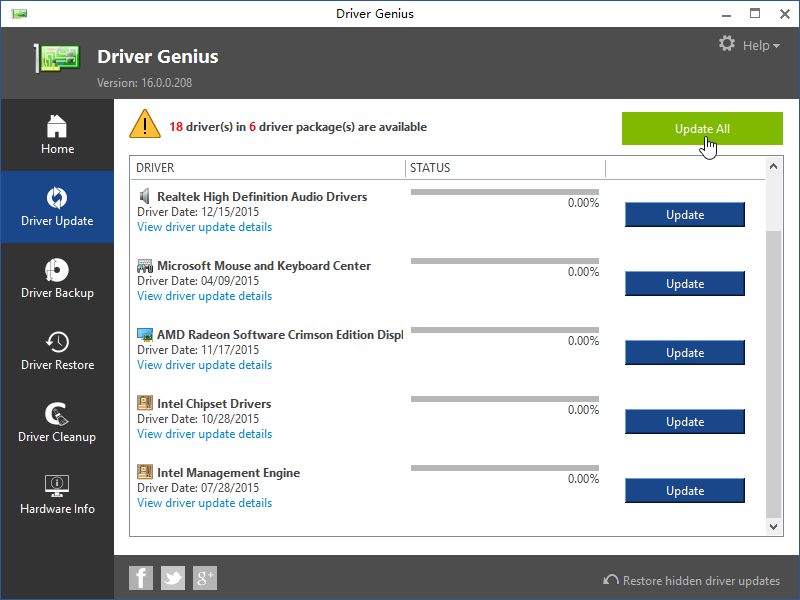Click the Facebook share icon
Viewport: 800px width, 600px height.
tap(140, 578)
